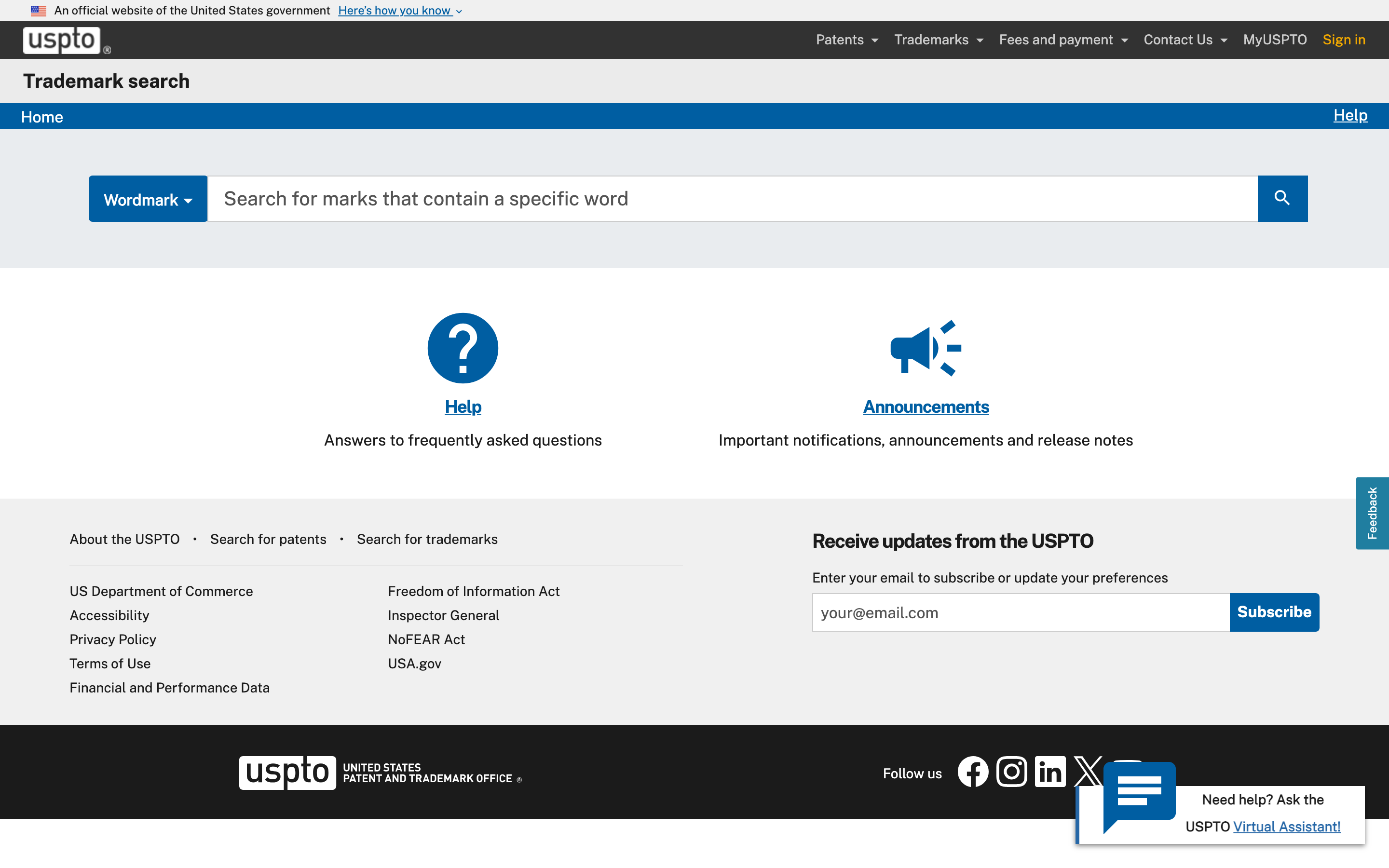Click "Important notifications, announcements and release notes" text
The width and height of the screenshot is (1389, 868).
(926, 440)
